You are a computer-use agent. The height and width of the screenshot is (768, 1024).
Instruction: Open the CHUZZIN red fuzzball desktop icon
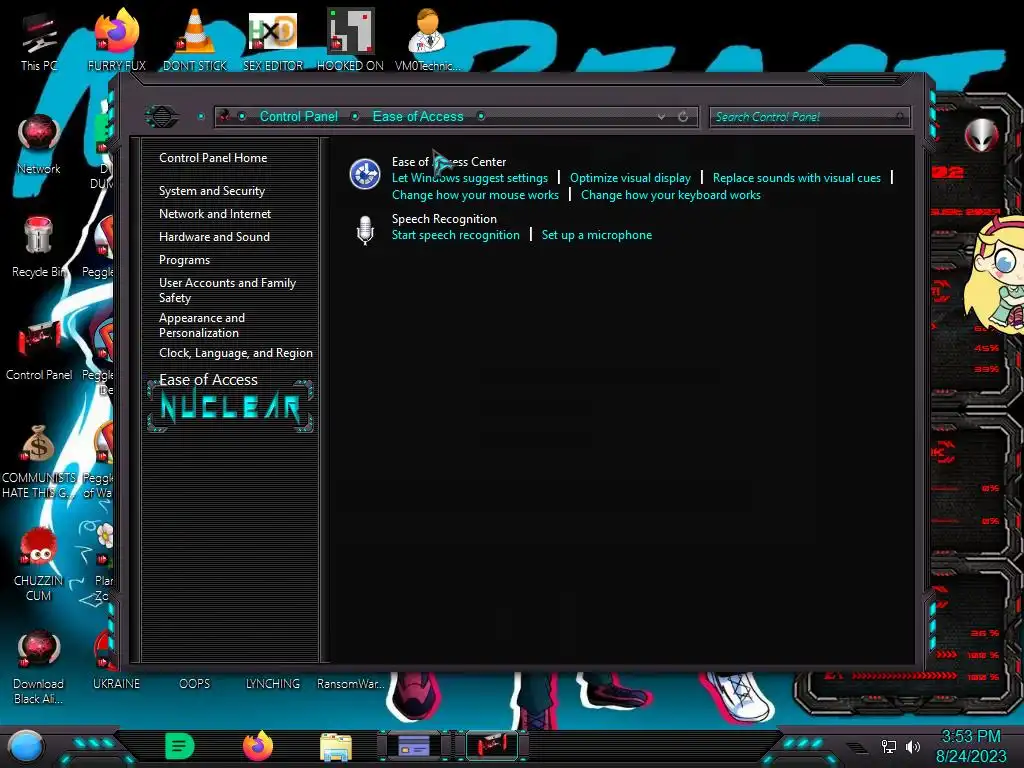point(39,565)
